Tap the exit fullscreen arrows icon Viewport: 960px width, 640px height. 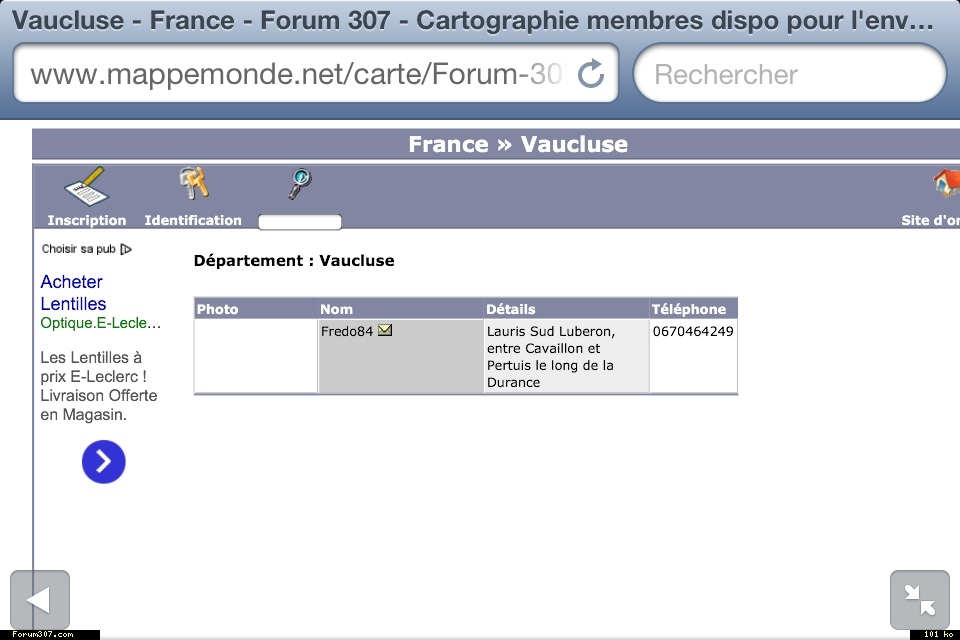tap(919, 600)
